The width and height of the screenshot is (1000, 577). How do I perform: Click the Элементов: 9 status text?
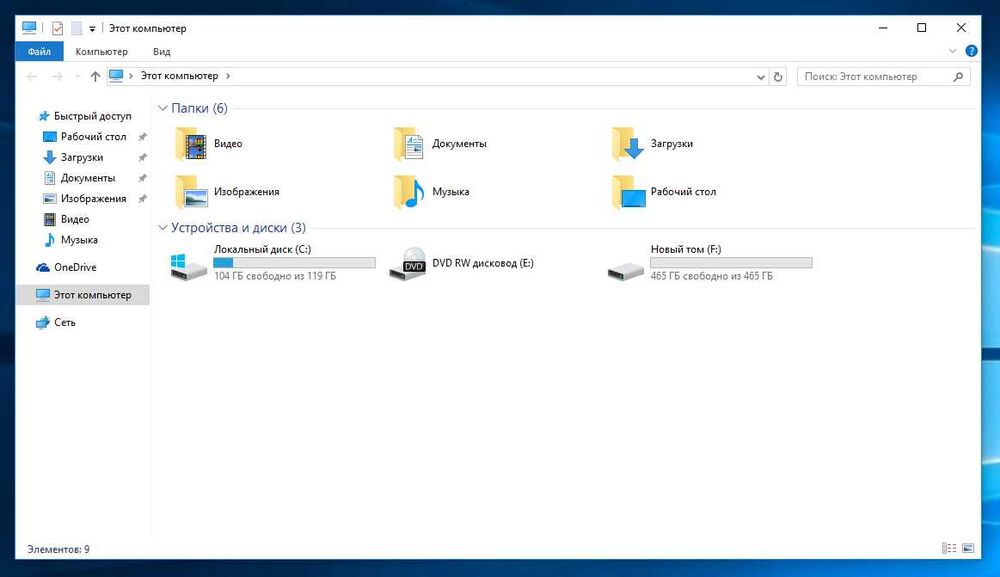point(58,549)
